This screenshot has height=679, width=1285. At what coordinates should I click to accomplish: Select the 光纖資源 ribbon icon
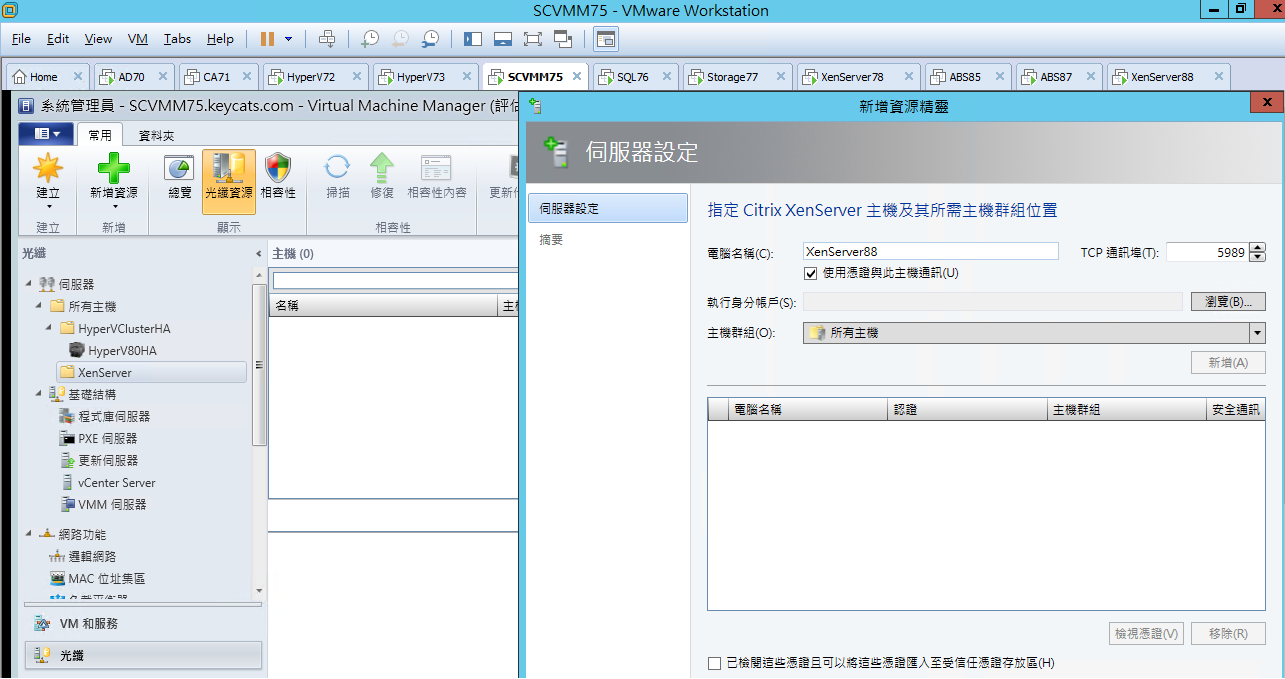tap(229, 182)
